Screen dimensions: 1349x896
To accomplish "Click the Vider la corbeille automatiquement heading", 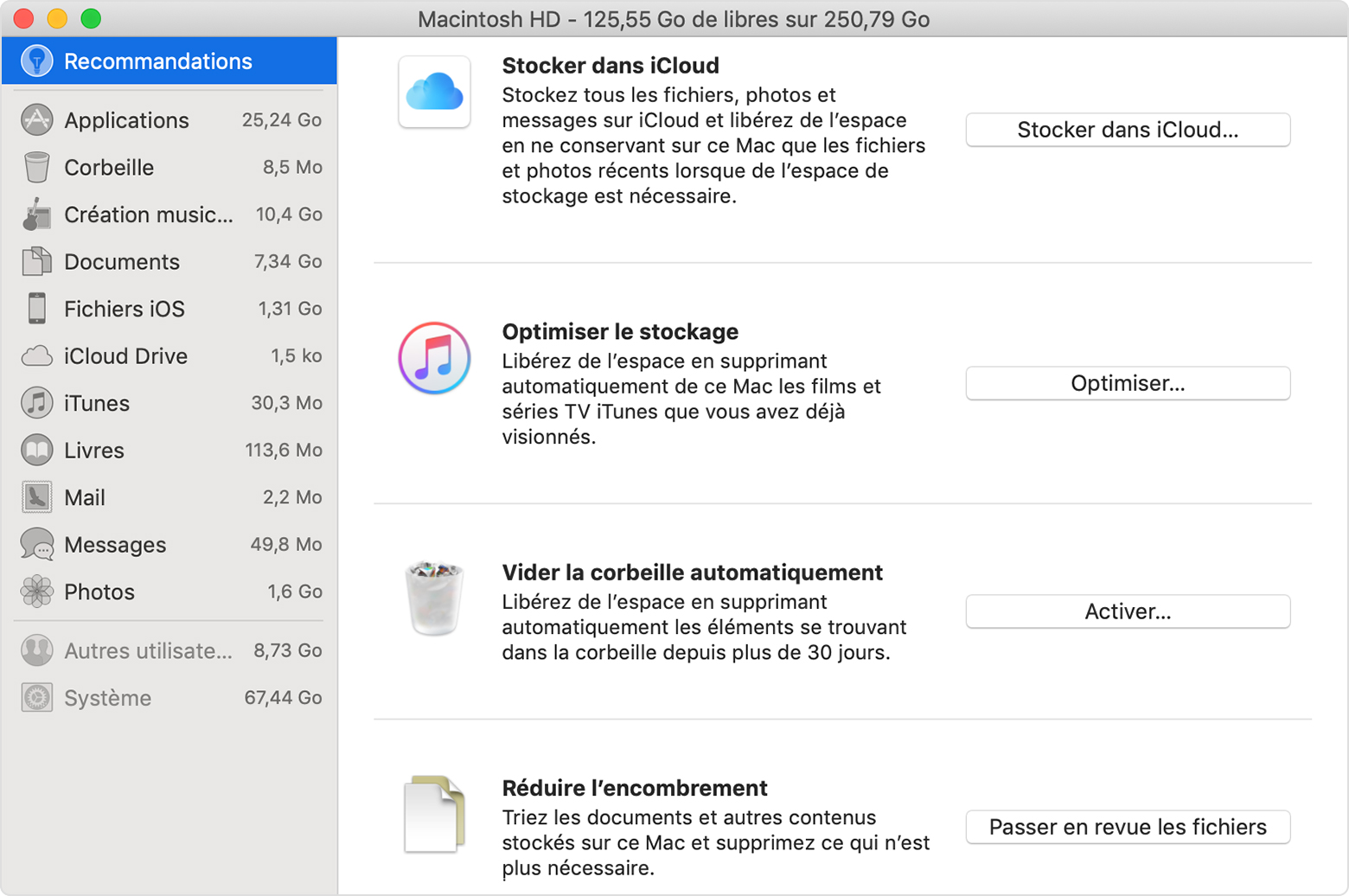I will click(693, 573).
